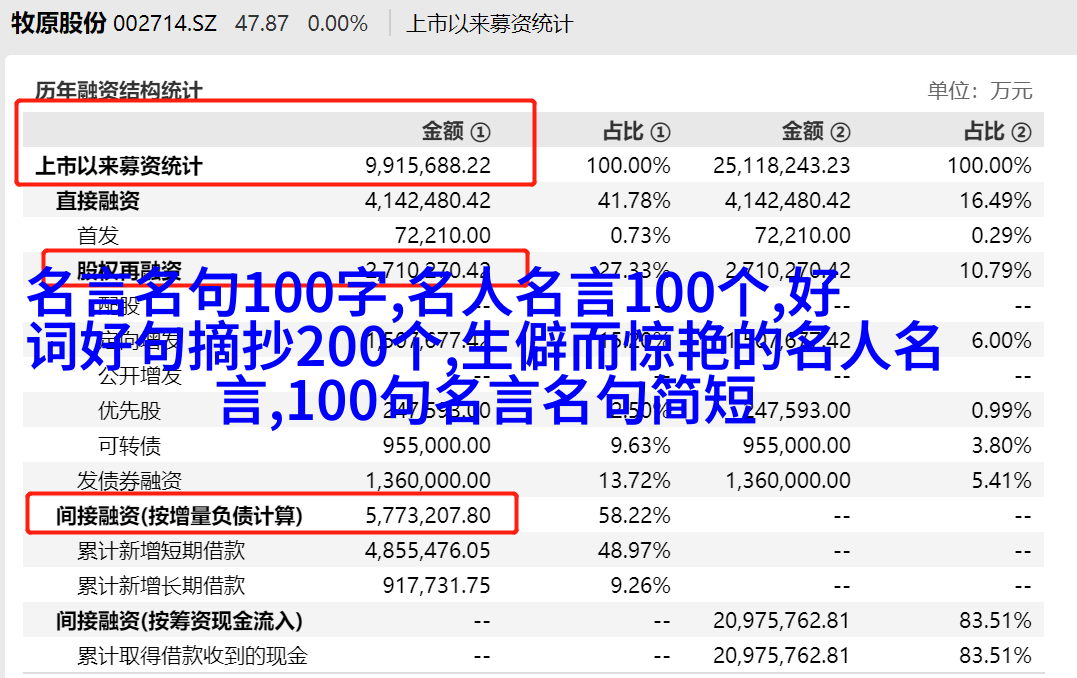Click 20,975,762.81 in the 间接融资(按筹资现金流入) row
The image size is (1077, 678).
(782, 621)
